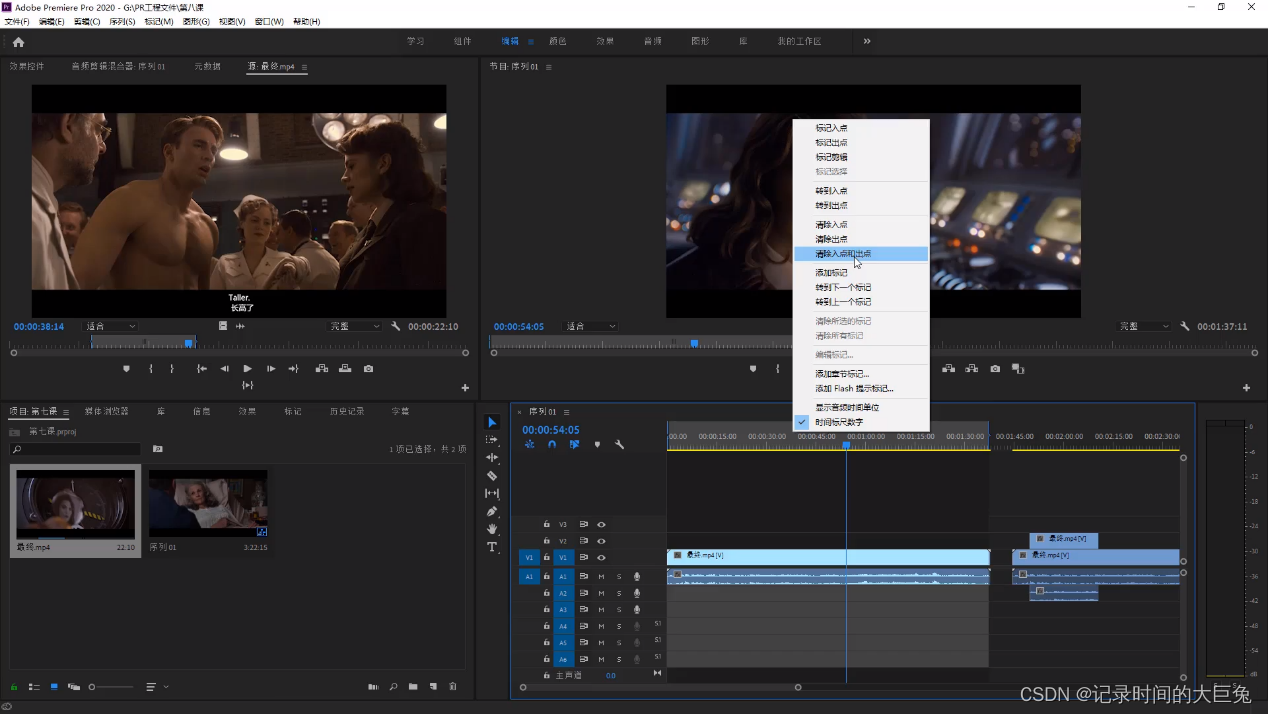Viewport: 1268px width, 714px height.
Task: Select the Slip tool
Action: pyautogui.click(x=492, y=494)
